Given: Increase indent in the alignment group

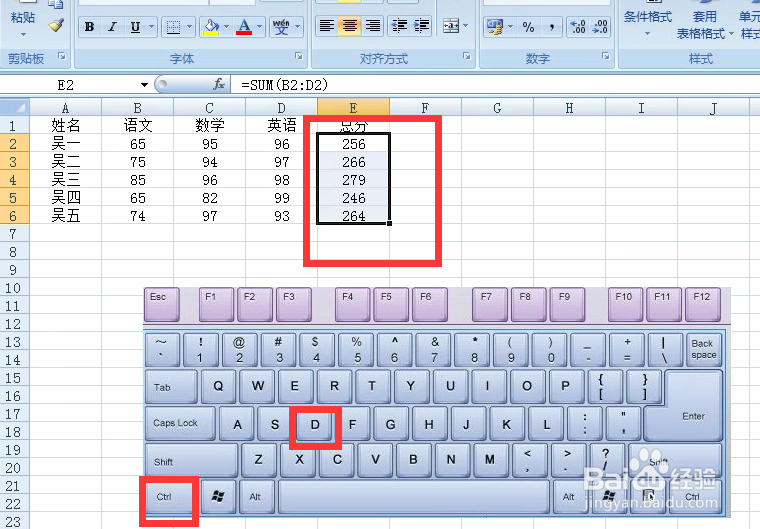Looking at the screenshot, I should tap(421, 26).
